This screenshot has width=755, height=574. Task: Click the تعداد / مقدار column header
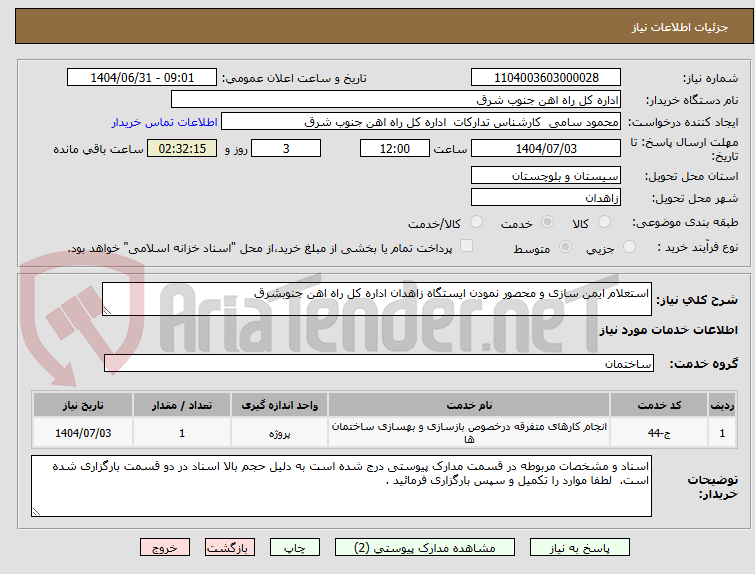click(x=182, y=405)
